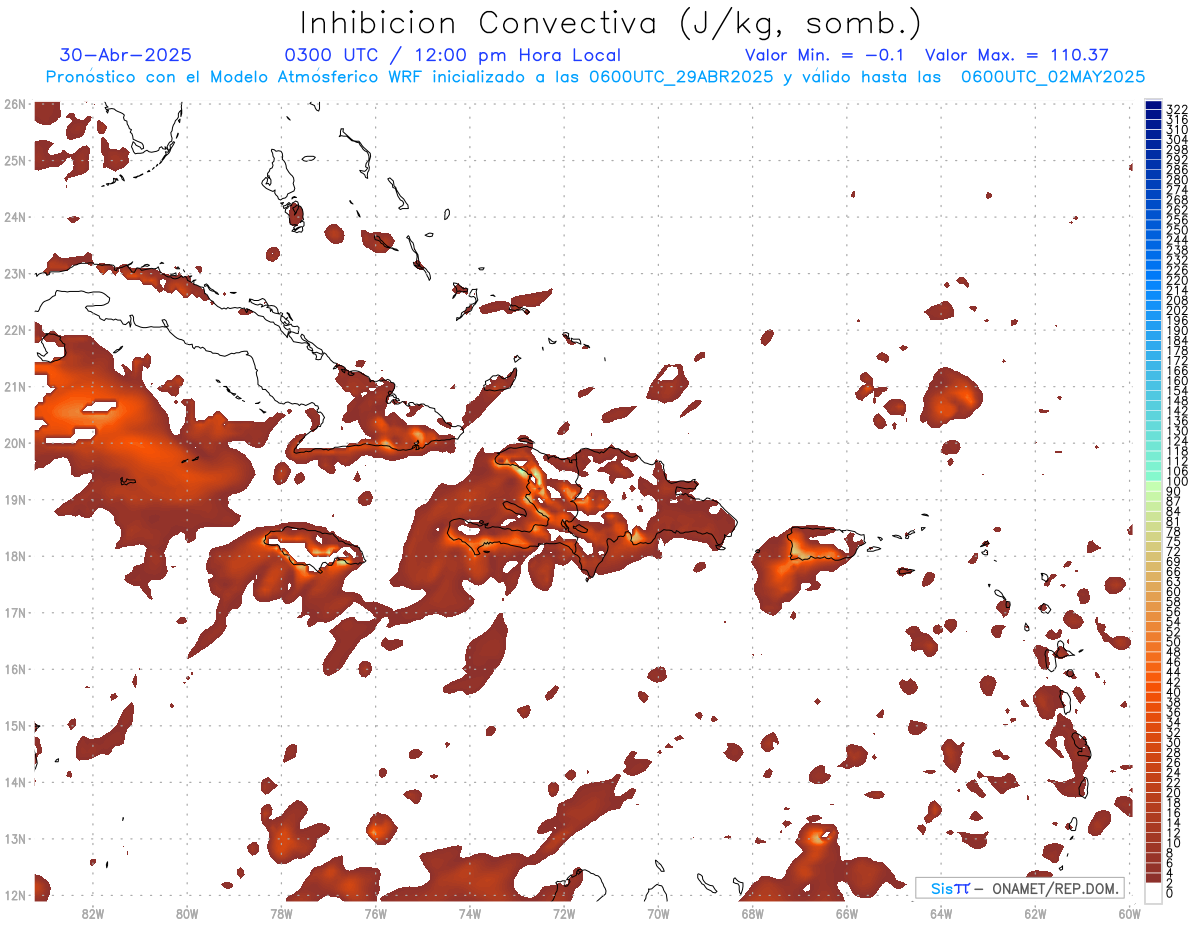Click the 'Valor Min. = -0.1' text
This screenshot has height=927, width=1200.
(x=824, y=55)
